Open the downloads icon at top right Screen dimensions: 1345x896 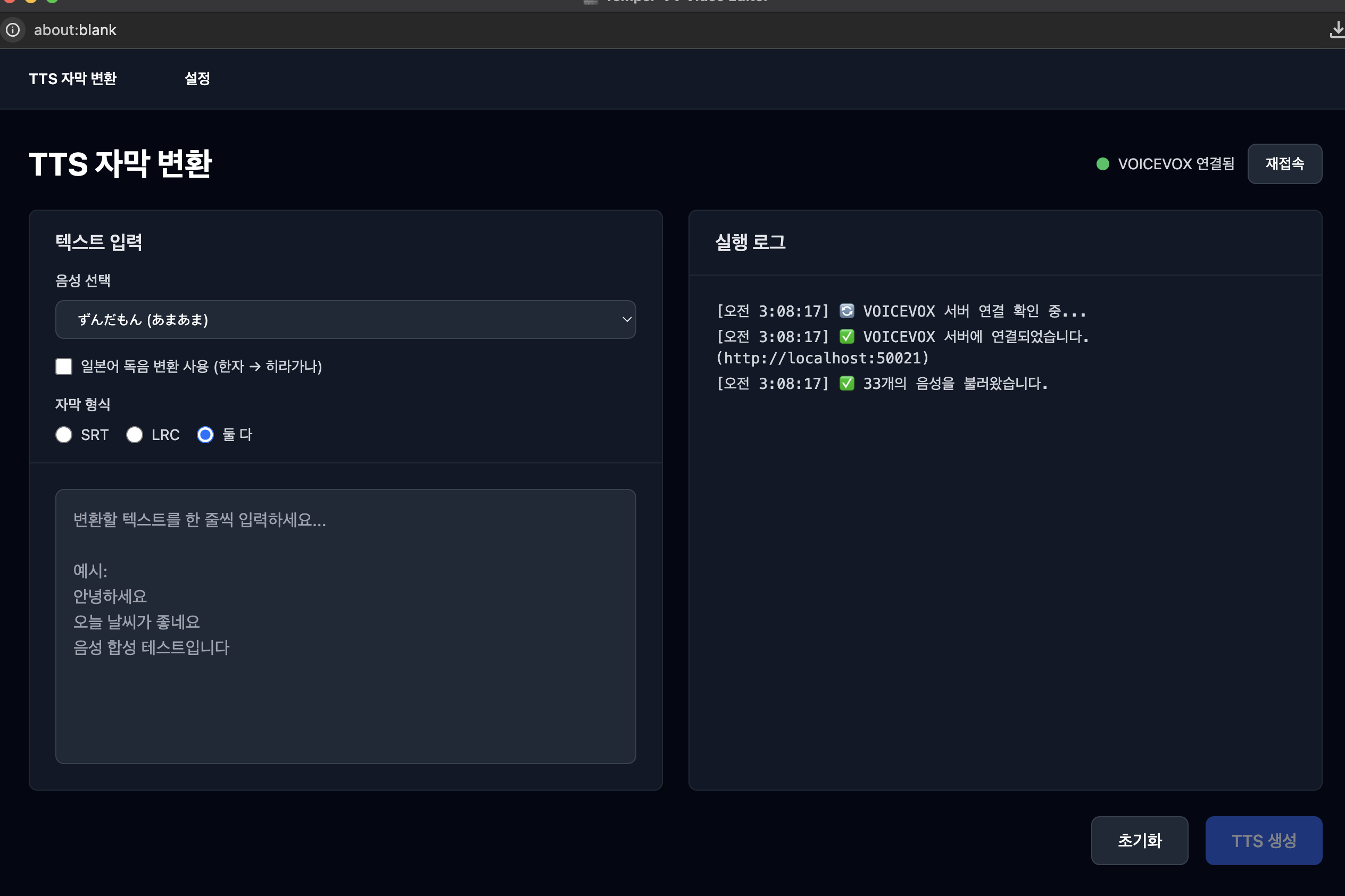pyautogui.click(x=1336, y=30)
